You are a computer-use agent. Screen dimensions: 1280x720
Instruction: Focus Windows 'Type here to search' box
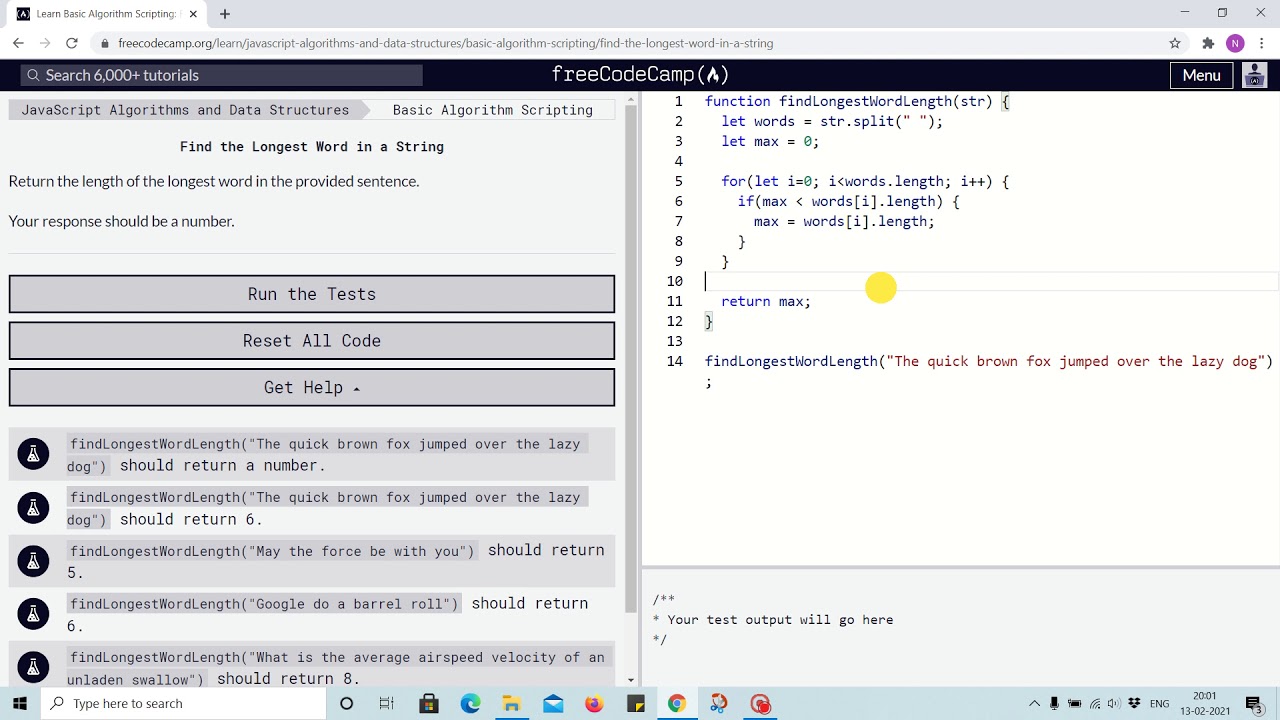pyautogui.click(x=184, y=703)
